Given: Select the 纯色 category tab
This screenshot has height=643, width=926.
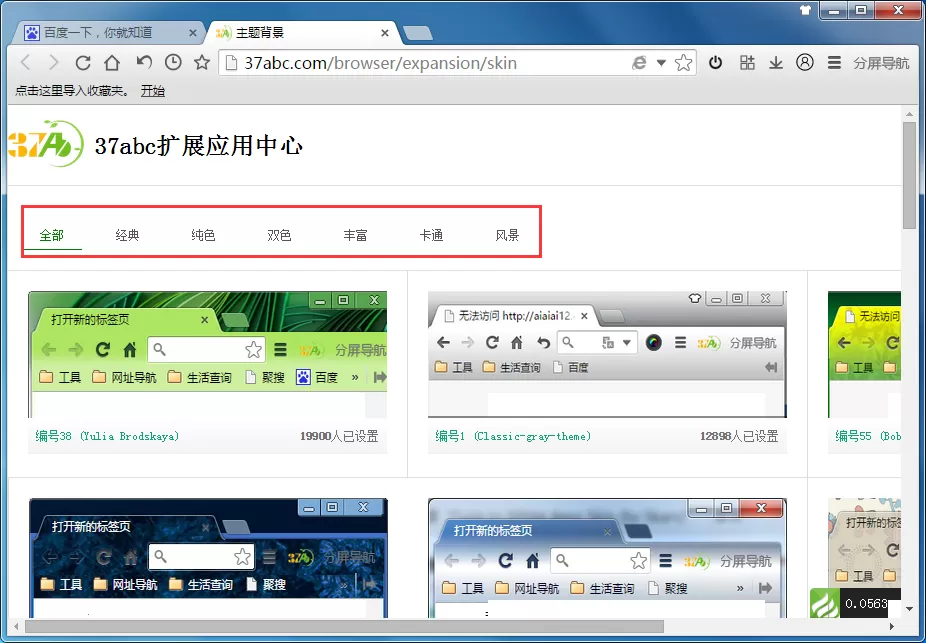Looking at the screenshot, I should coord(203,235).
